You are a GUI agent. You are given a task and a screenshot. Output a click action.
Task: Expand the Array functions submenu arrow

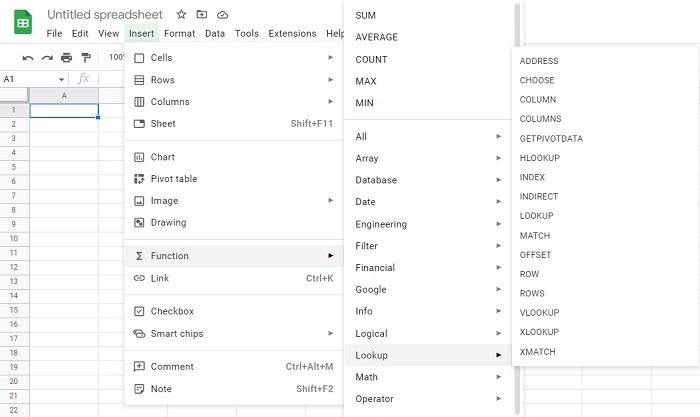pyautogui.click(x=499, y=158)
